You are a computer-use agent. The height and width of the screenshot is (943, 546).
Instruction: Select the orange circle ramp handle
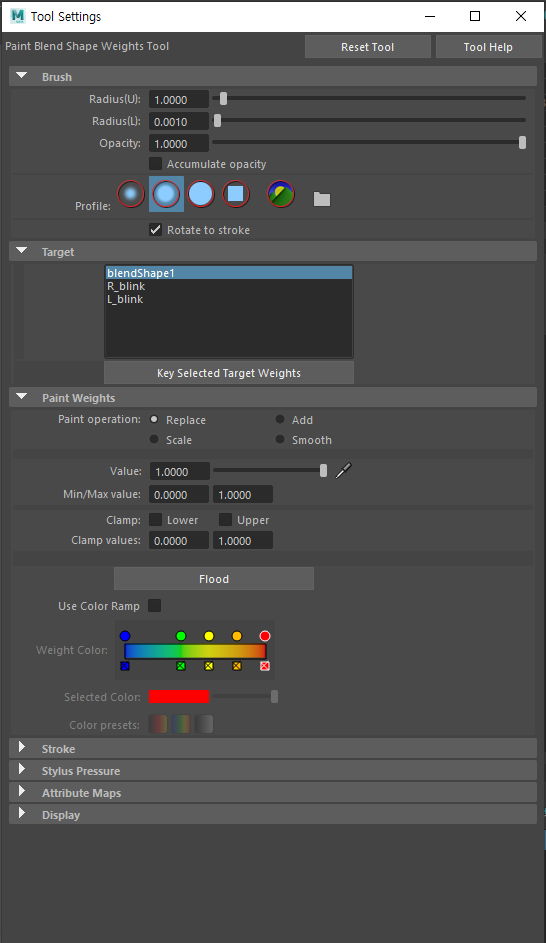click(237, 636)
